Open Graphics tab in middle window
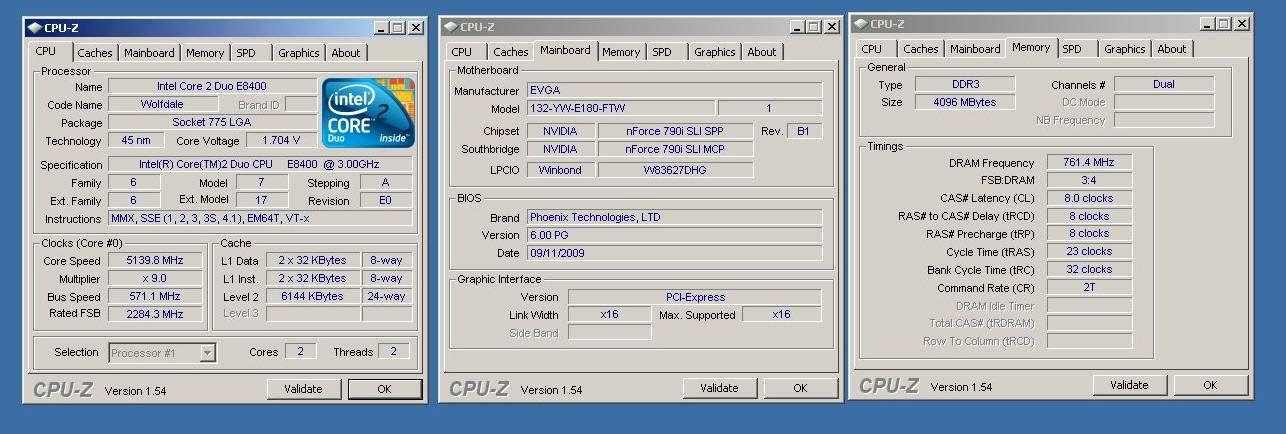Screen dimensions: 1286x434 [x=715, y=52]
